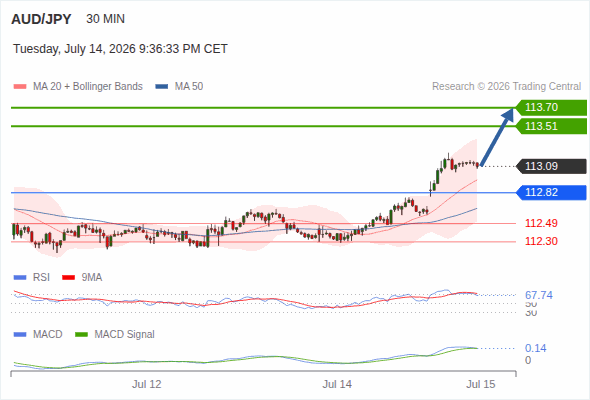Click the 112.82 blue pivot price tag

[552, 193]
